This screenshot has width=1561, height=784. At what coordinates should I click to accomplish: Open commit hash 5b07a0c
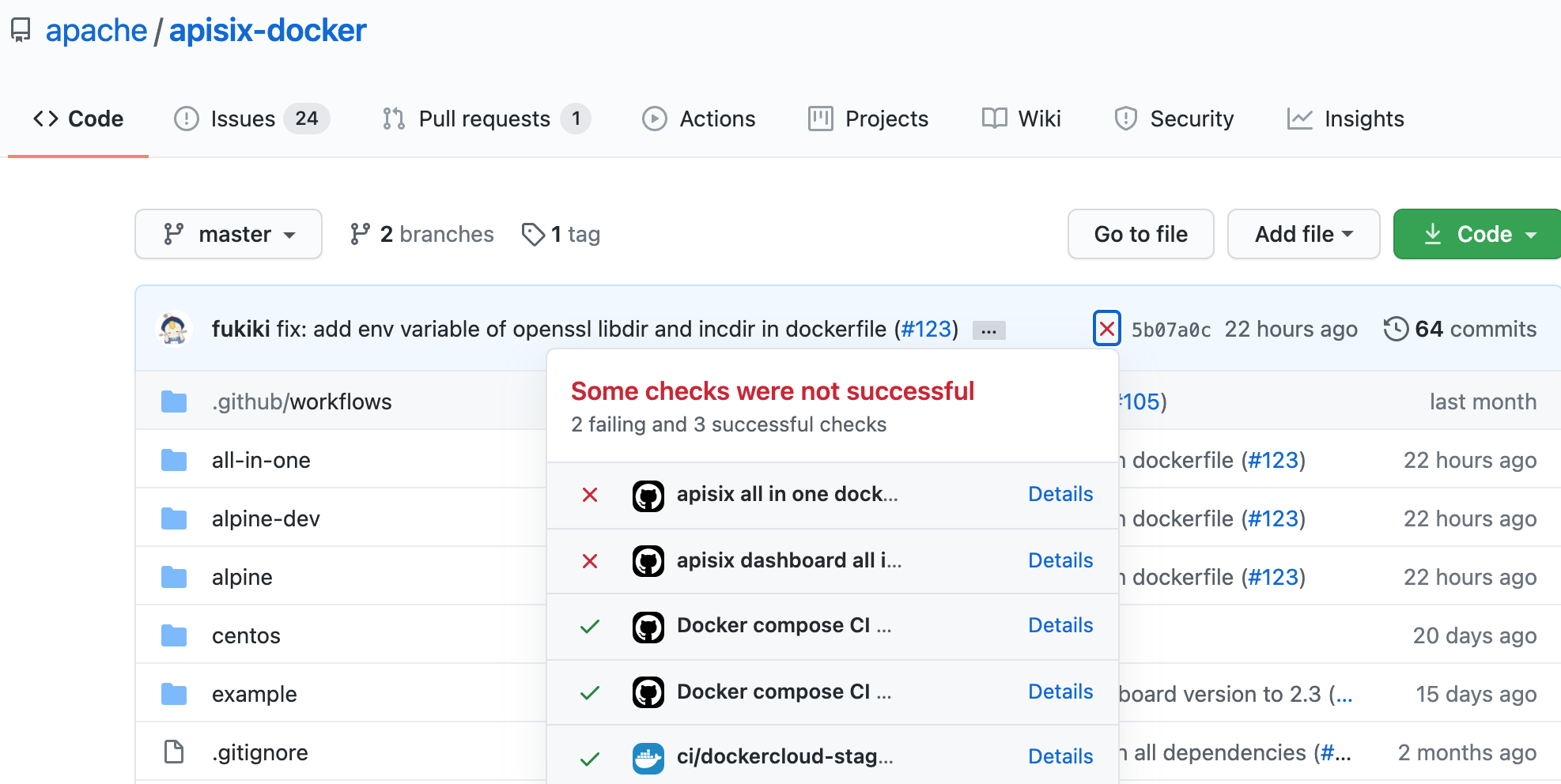click(x=1171, y=330)
